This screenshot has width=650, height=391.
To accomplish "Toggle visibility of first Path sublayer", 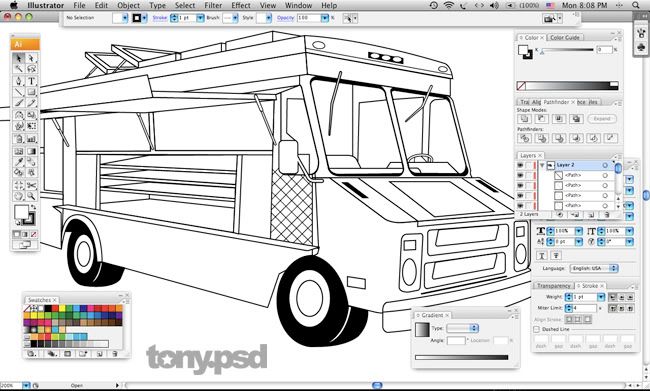I will (520, 175).
